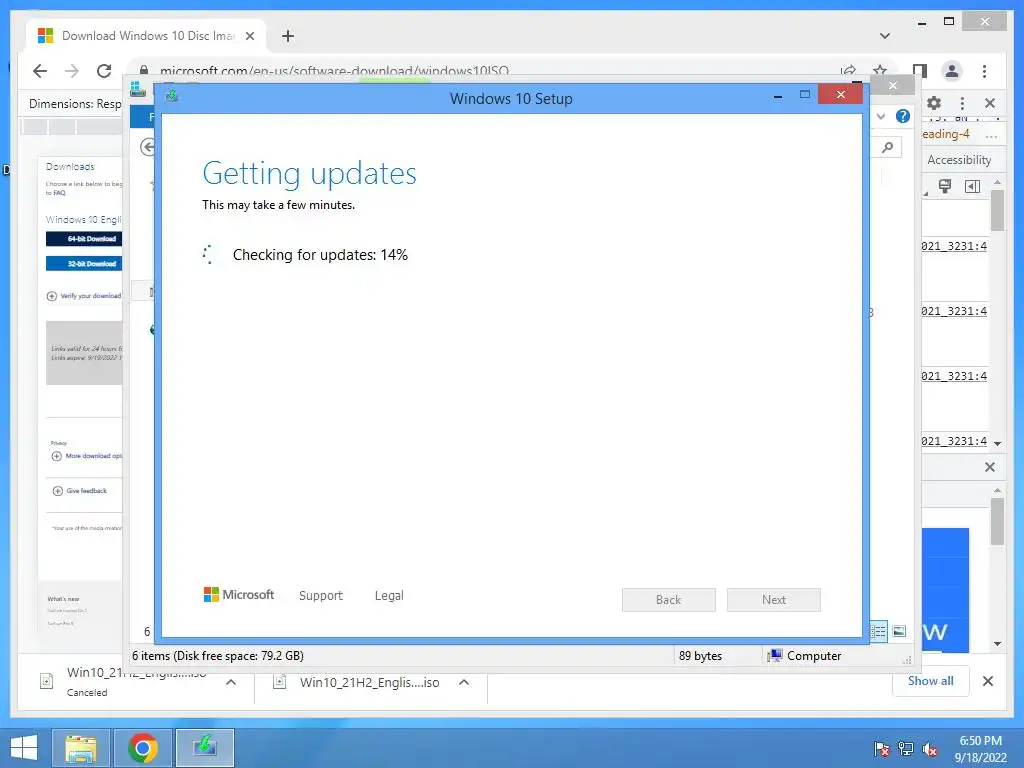
Task: Open Dimensions Responsive dropdown
Action: pos(75,104)
